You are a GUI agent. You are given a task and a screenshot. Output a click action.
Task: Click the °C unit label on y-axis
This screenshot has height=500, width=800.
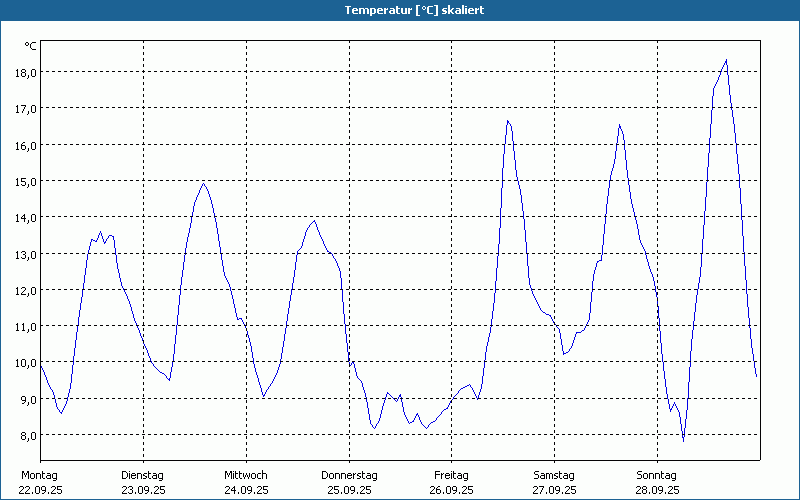tap(31, 46)
